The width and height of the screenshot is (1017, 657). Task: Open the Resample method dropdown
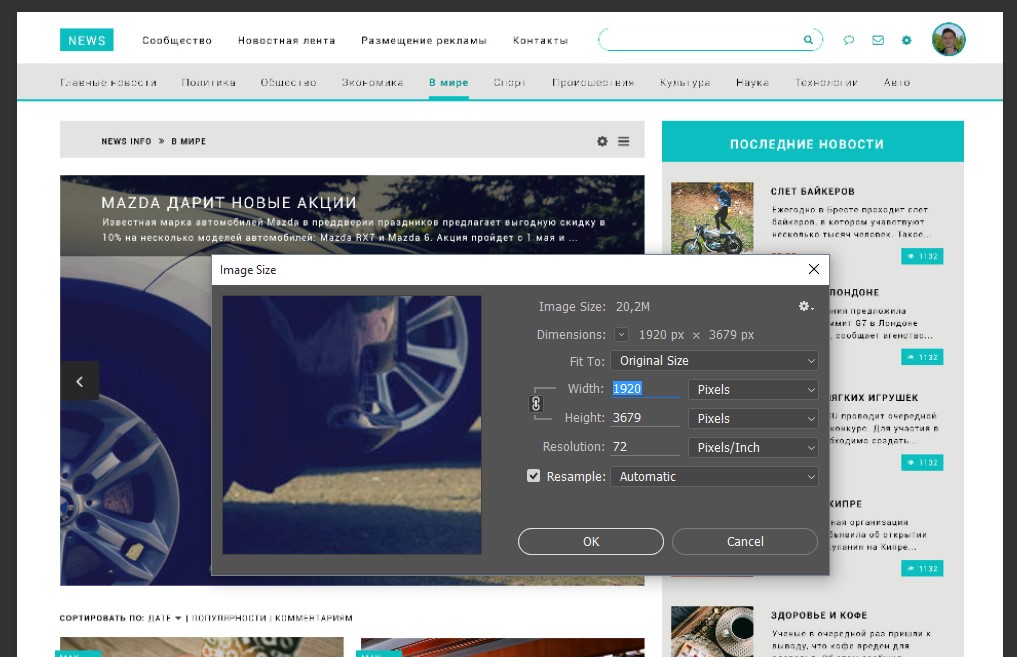tap(714, 477)
